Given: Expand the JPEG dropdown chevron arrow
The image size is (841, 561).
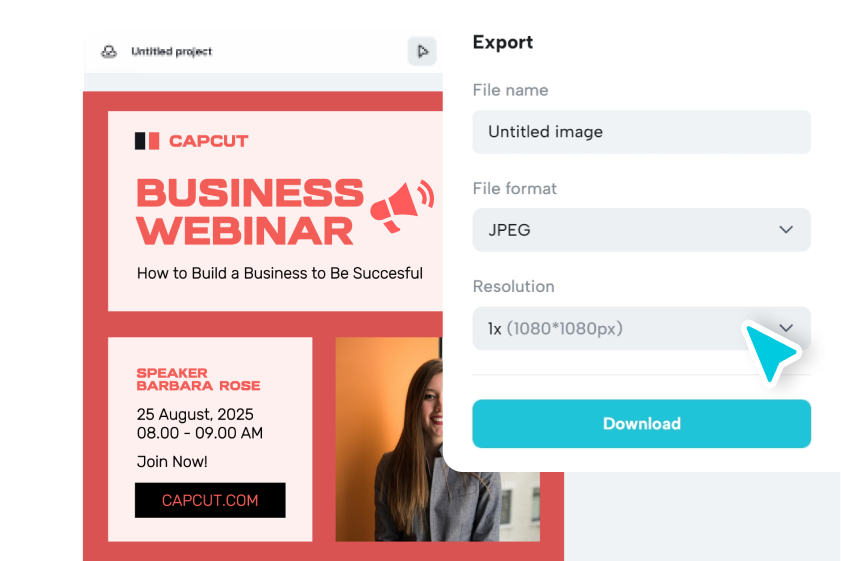Looking at the screenshot, I should click(786, 230).
